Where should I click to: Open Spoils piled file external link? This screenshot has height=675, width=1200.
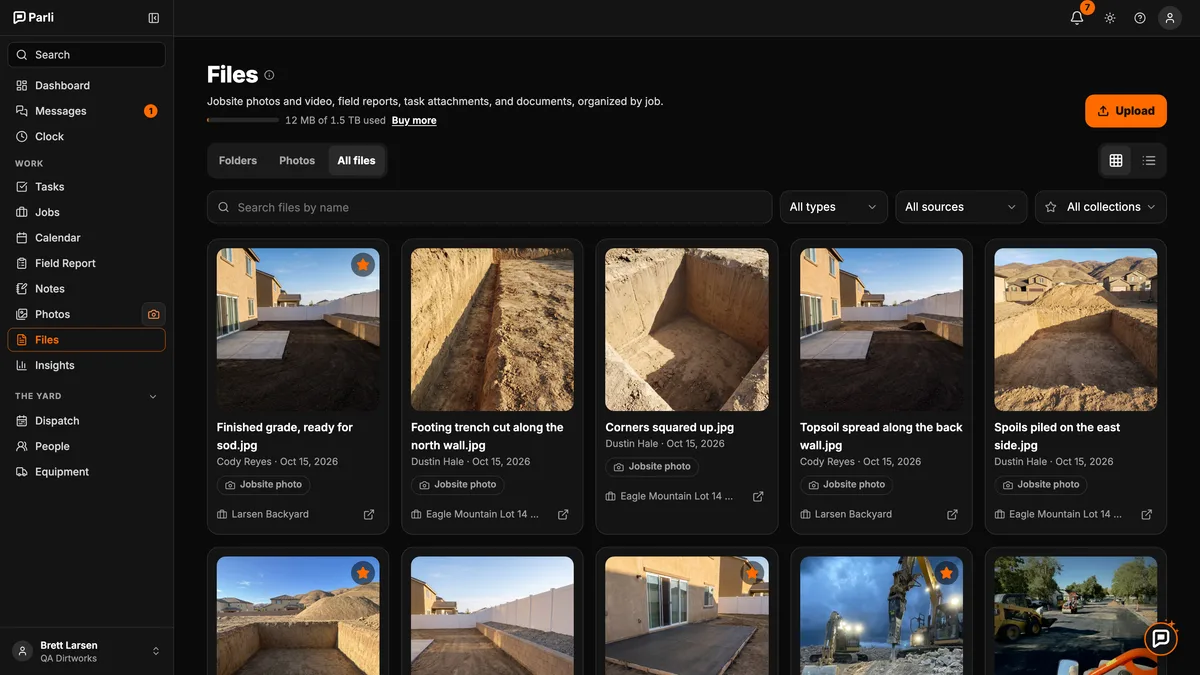pyautogui.click(x=1147, y=514)
